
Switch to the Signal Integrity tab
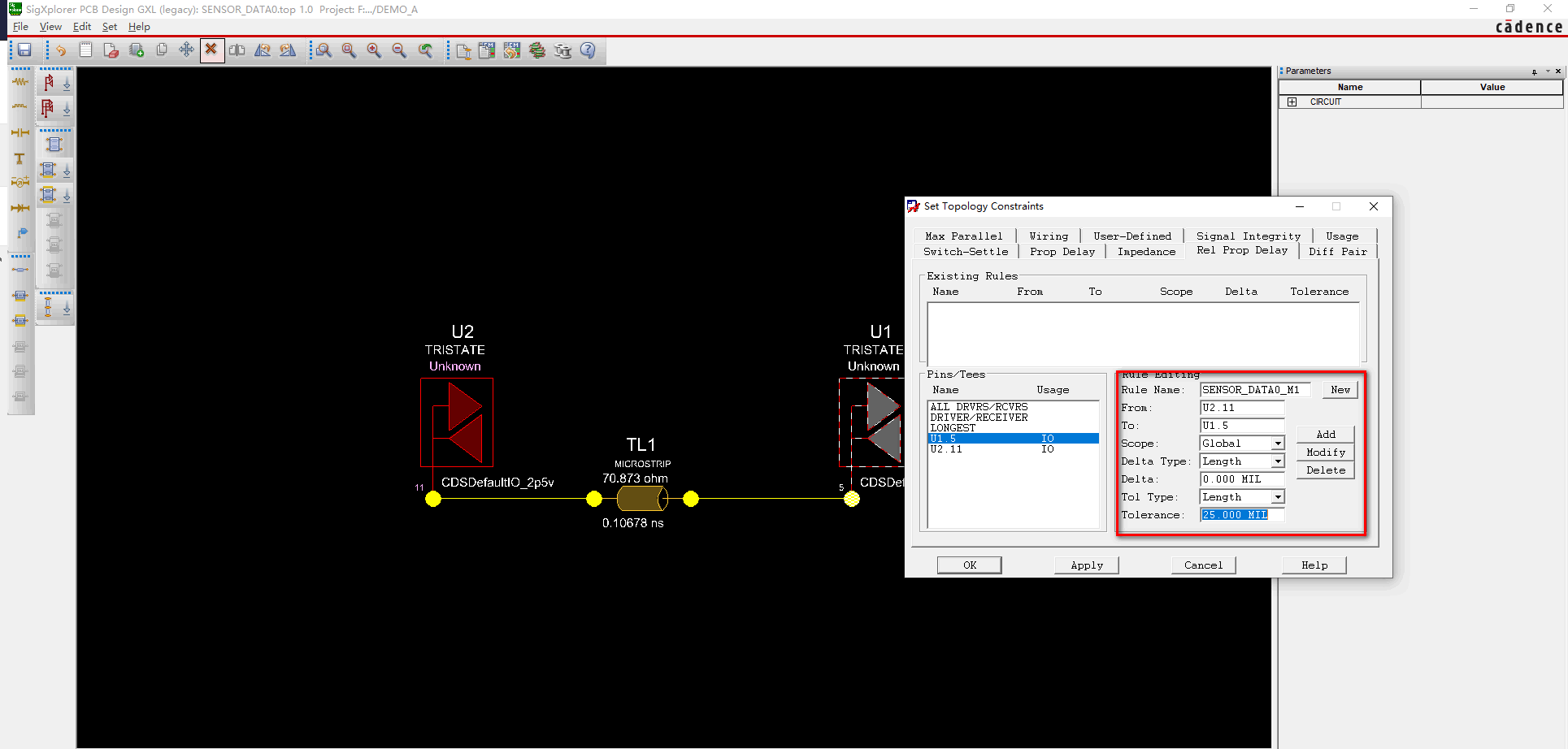click(x=1249, y=236)
